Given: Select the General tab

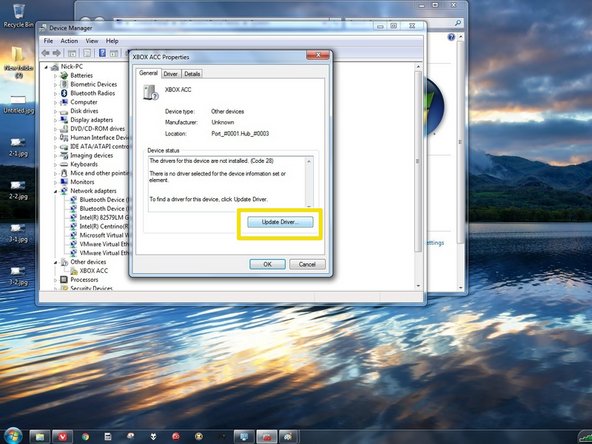Looking at the screenshot, I should tap(148, 73).
